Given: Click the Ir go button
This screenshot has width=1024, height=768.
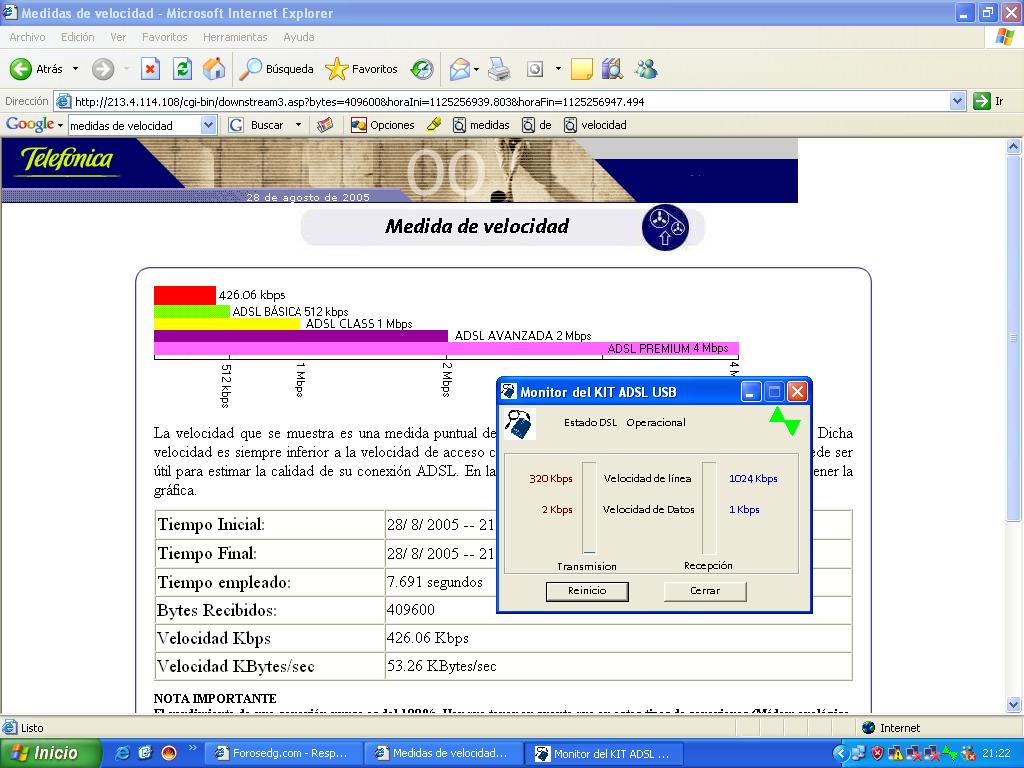Looking at the screenshot, I should point(988,101).
